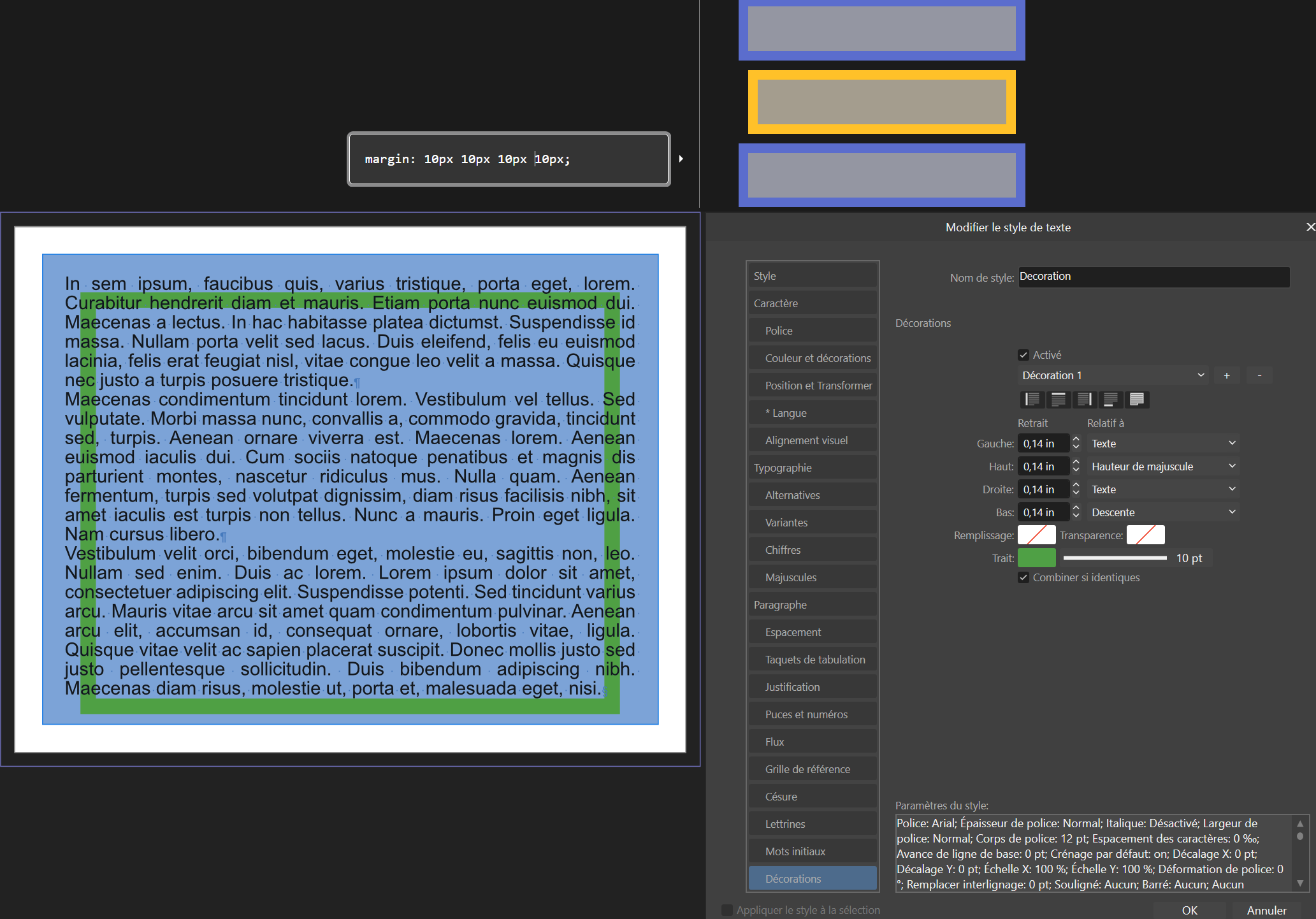Select the left border decoration icon
This screenshot has width=1316, height=919.
1032,400
